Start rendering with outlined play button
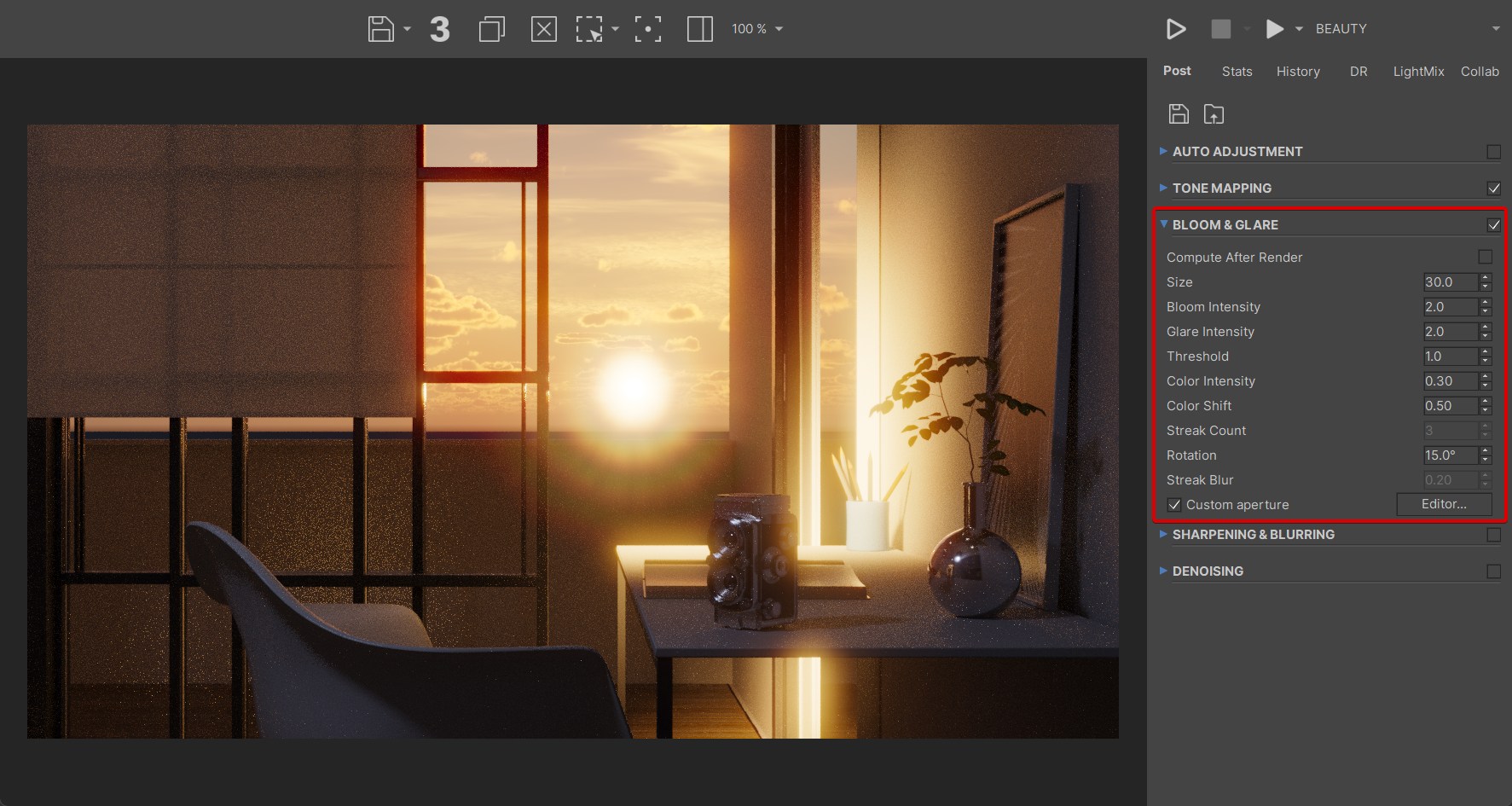Screen dimensions: 1512x806 click(x=1175, y=29)
